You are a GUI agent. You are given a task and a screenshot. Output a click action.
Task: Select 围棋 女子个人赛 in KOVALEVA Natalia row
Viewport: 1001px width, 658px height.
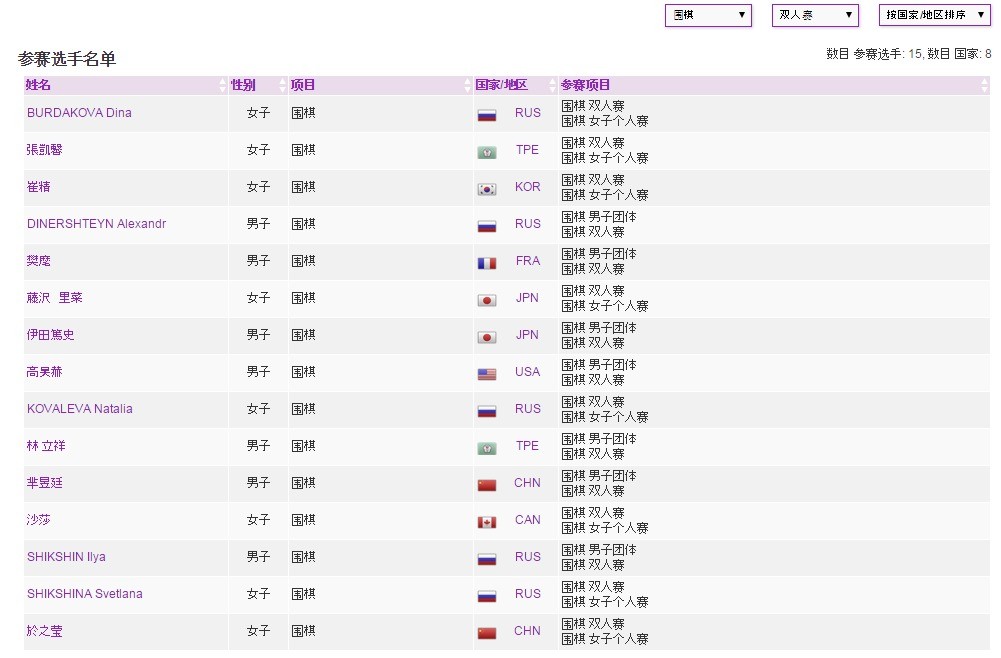tap(605, 417)
